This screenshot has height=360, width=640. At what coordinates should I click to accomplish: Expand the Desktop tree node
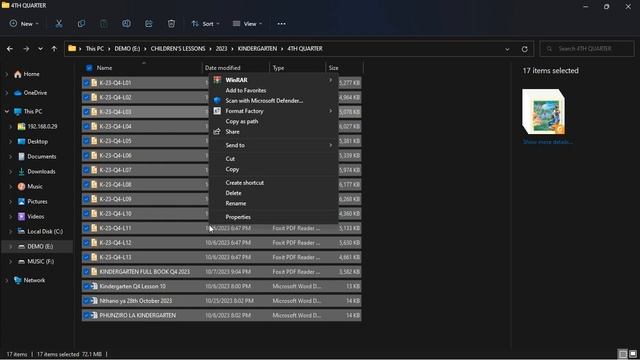coord(10,142)
